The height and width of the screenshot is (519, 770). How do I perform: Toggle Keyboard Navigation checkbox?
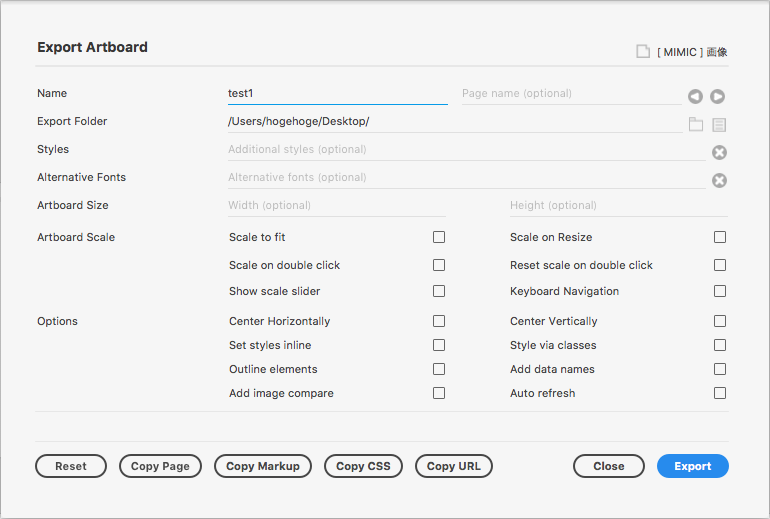720,291
